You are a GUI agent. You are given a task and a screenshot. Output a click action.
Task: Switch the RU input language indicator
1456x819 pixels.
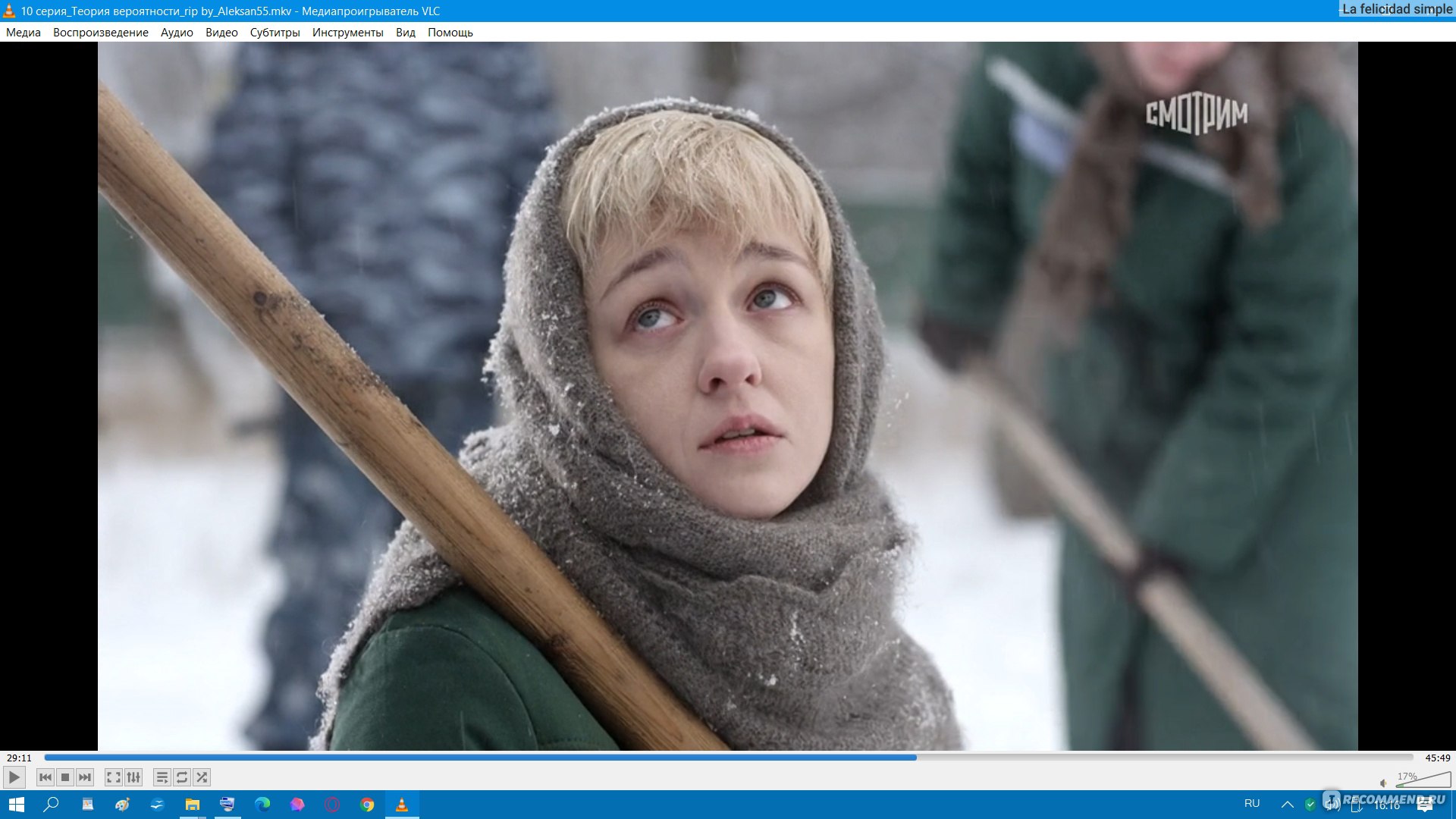(x=1252, y=804)
